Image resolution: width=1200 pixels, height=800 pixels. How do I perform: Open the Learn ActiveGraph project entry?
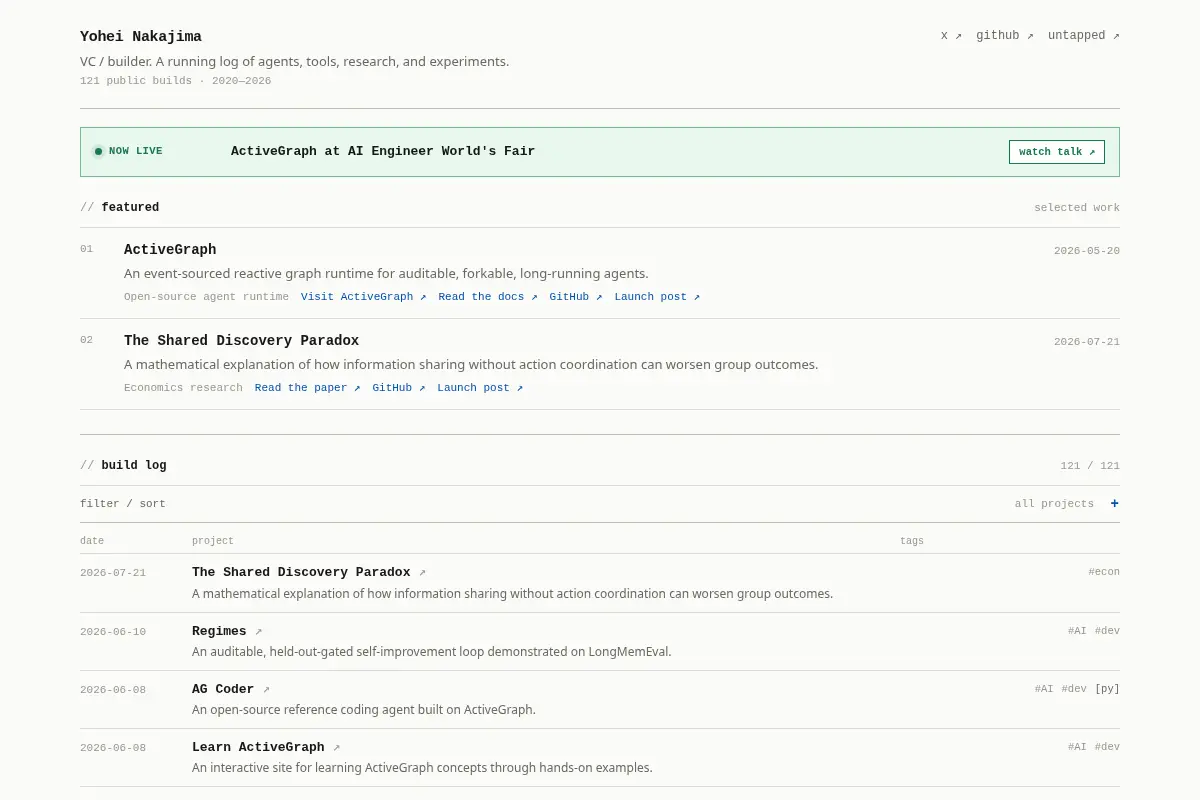258,748
